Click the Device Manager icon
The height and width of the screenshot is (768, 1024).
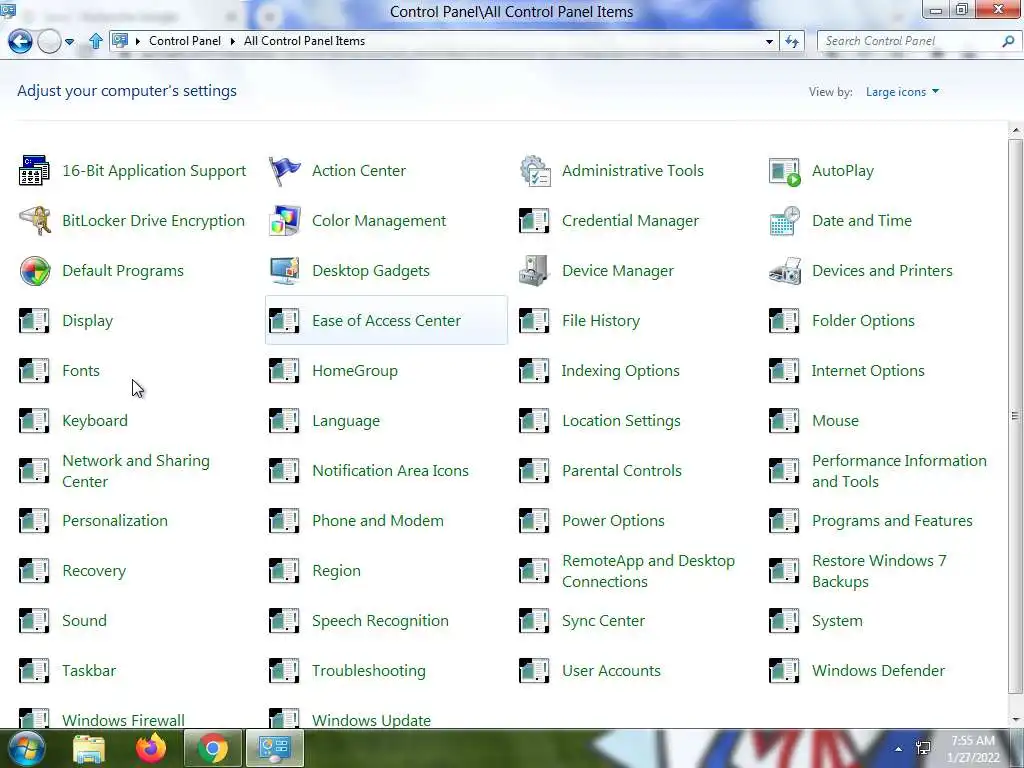click(534, 271)
